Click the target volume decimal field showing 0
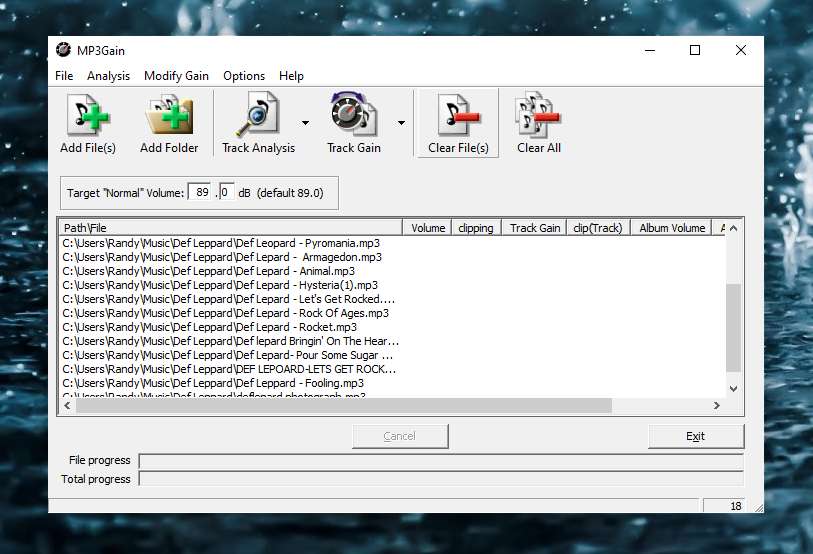 (227, 192)
